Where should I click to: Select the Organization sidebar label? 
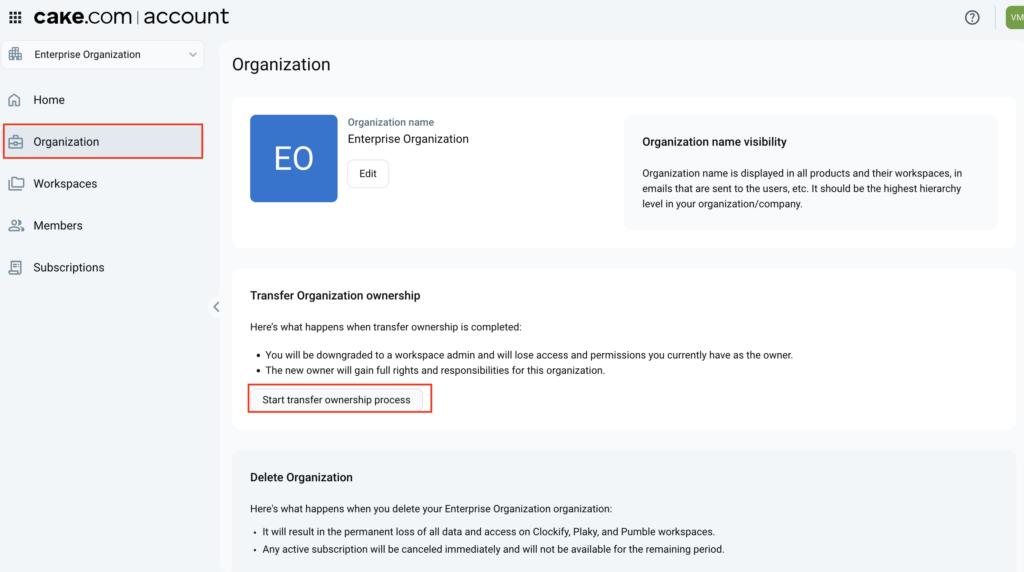tap(66, 142)
